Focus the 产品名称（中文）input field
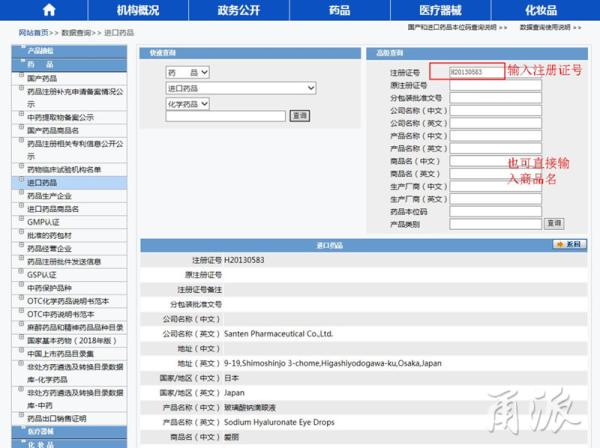The width and height of the screenshot is (600, 448). [496, 136]
